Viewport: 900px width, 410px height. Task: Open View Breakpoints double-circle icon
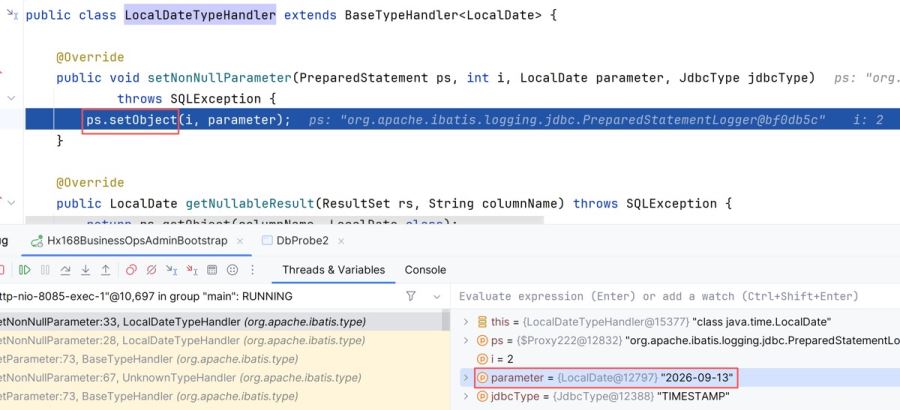pos(131,270)
